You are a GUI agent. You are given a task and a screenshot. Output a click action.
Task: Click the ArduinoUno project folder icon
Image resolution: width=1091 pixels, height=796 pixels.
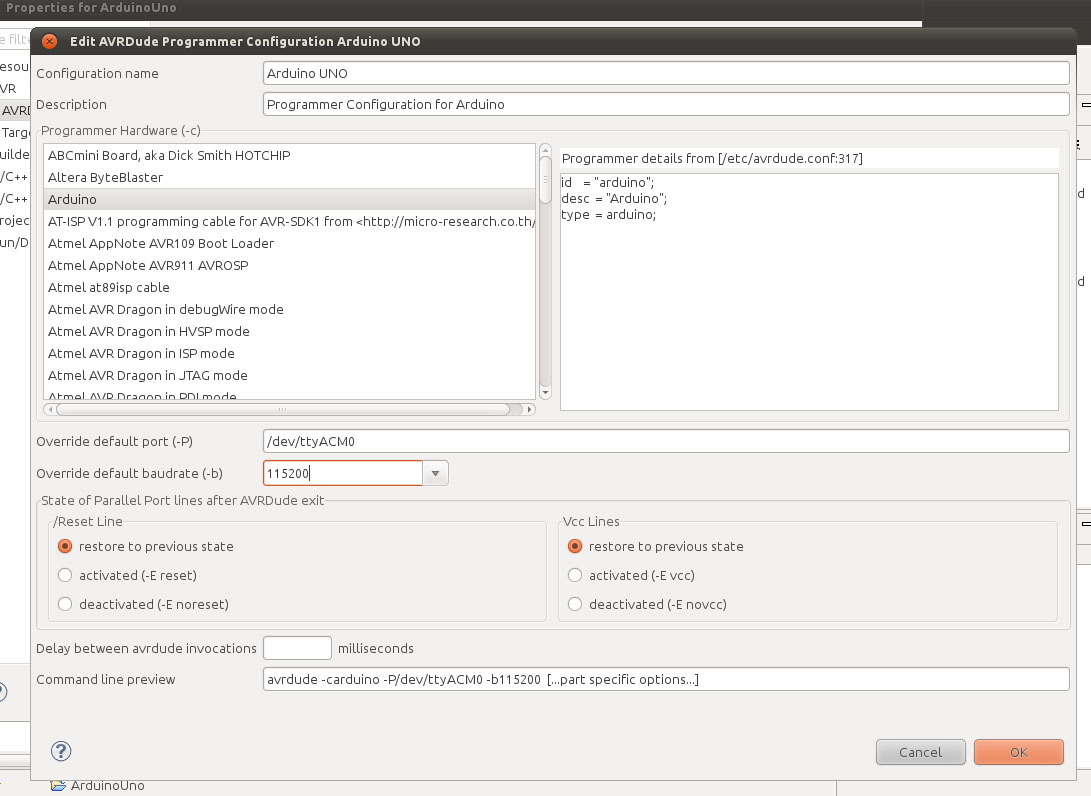point(58,786)
